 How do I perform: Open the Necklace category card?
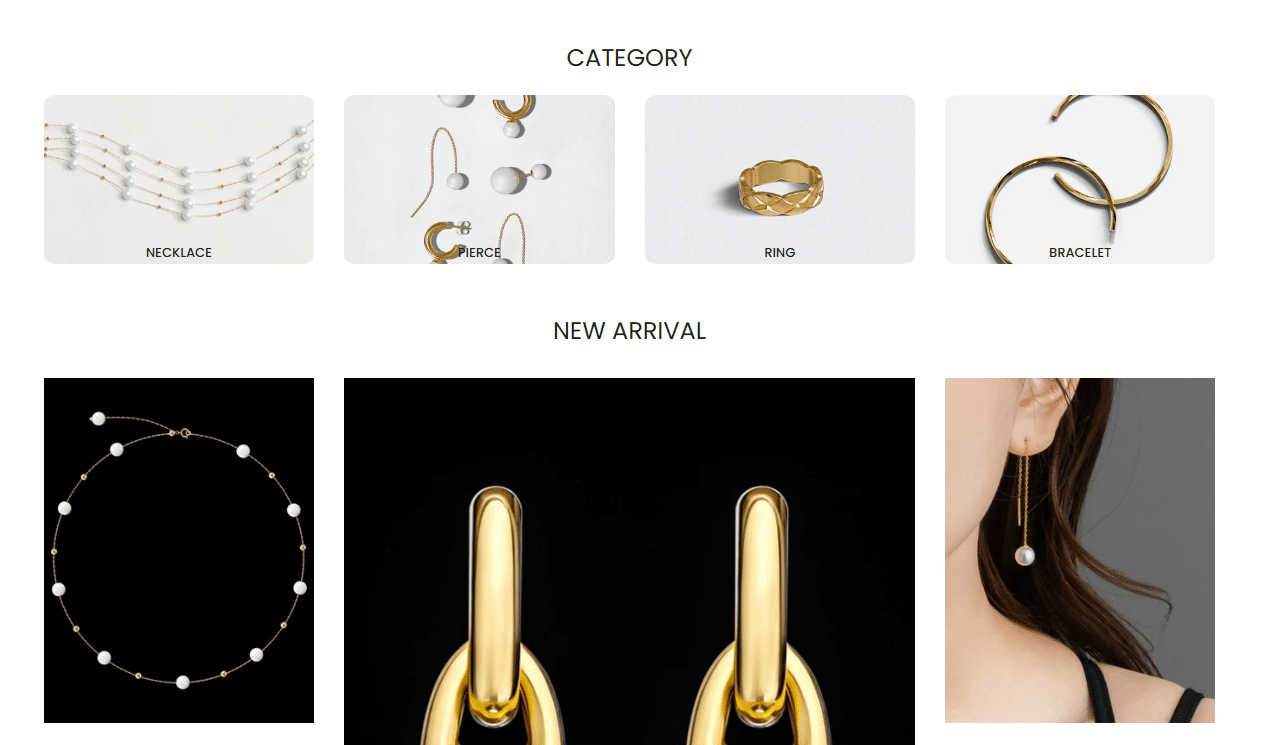(179, 179)
